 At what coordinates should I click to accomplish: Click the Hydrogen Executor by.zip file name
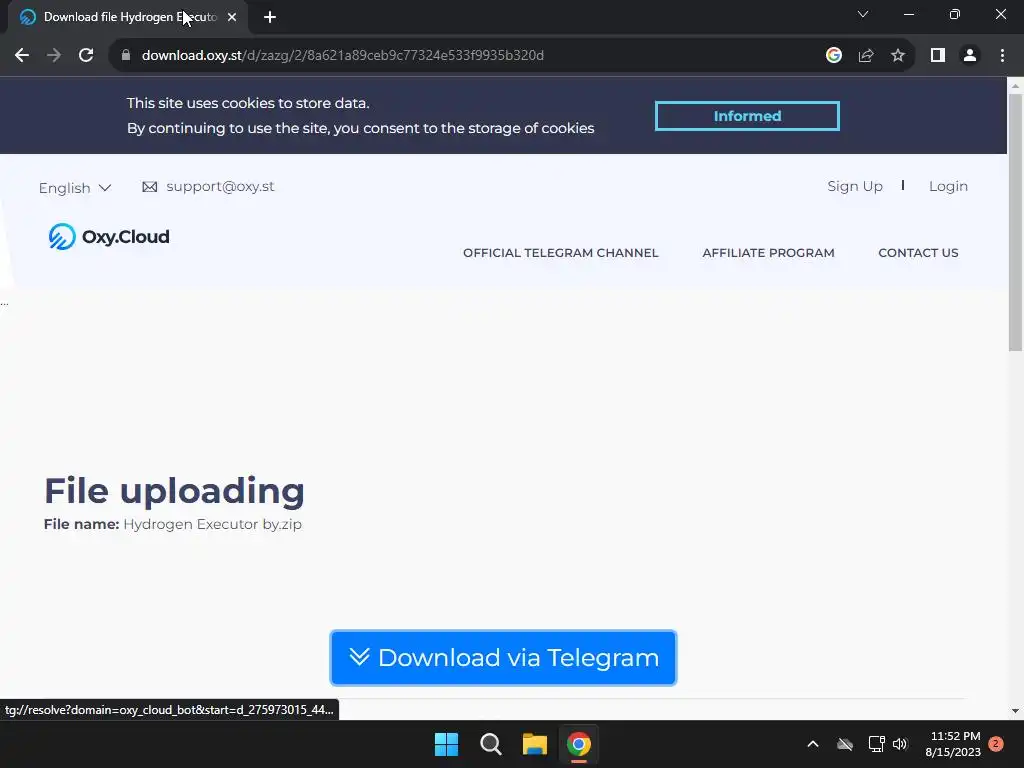(x=212, y=524)
